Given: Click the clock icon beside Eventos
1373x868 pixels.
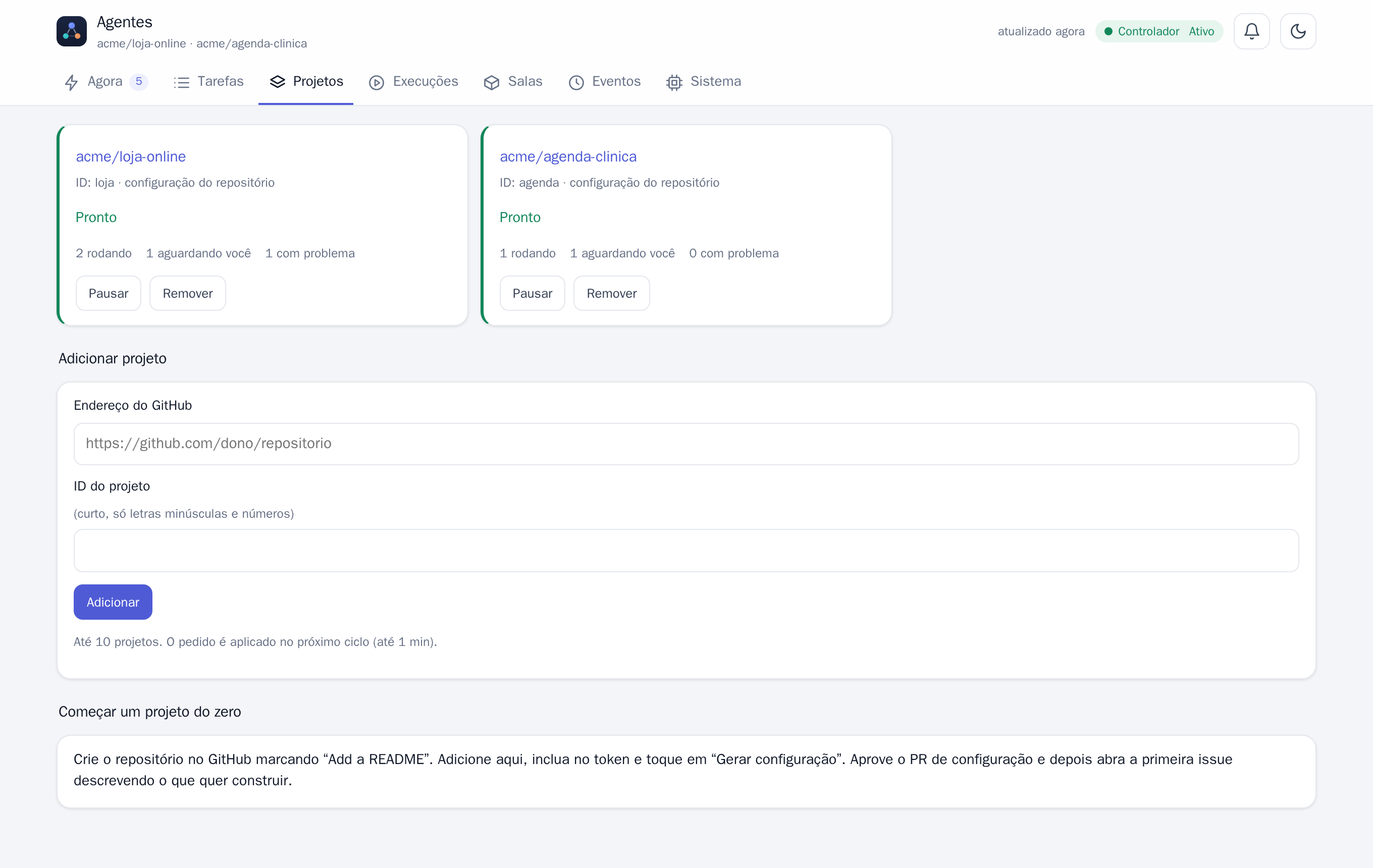Looking at the screenshot, I should [576, 83].
